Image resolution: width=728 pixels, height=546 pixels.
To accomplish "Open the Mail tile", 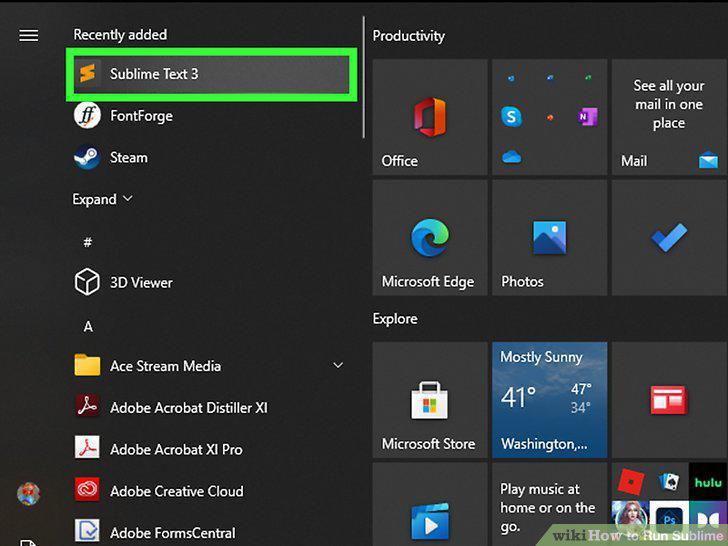I will pyautogui.click(x=669, y=117).
